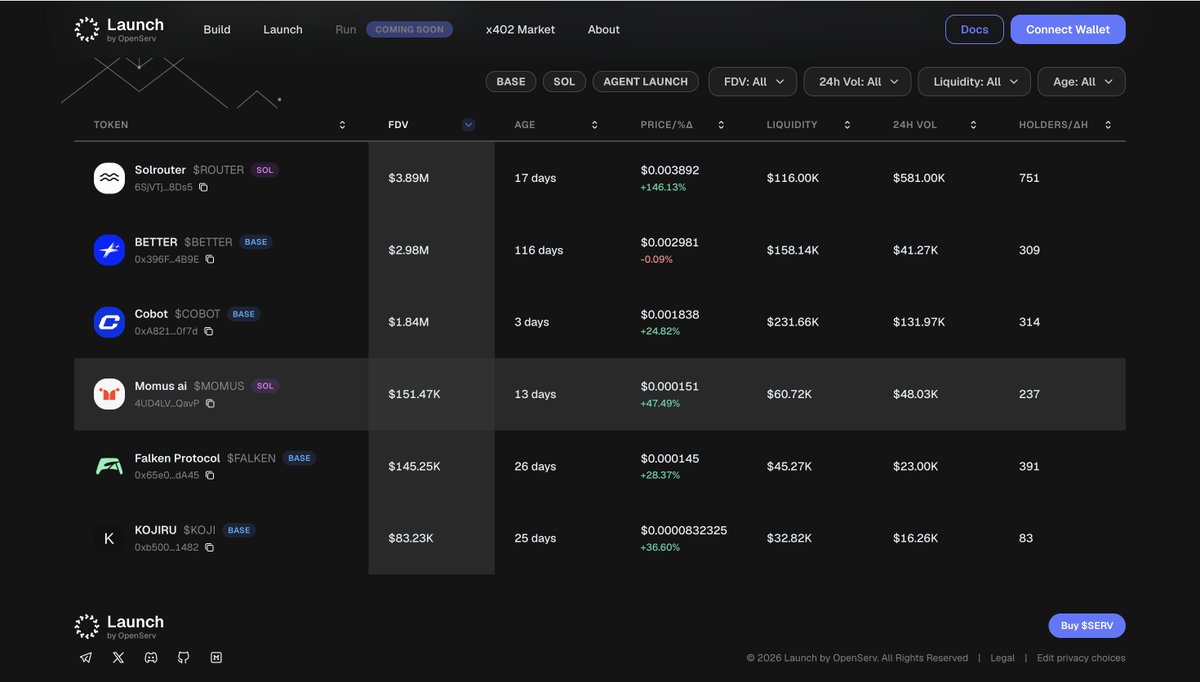Sort by 24H VOL column arrows

(973, 125)
